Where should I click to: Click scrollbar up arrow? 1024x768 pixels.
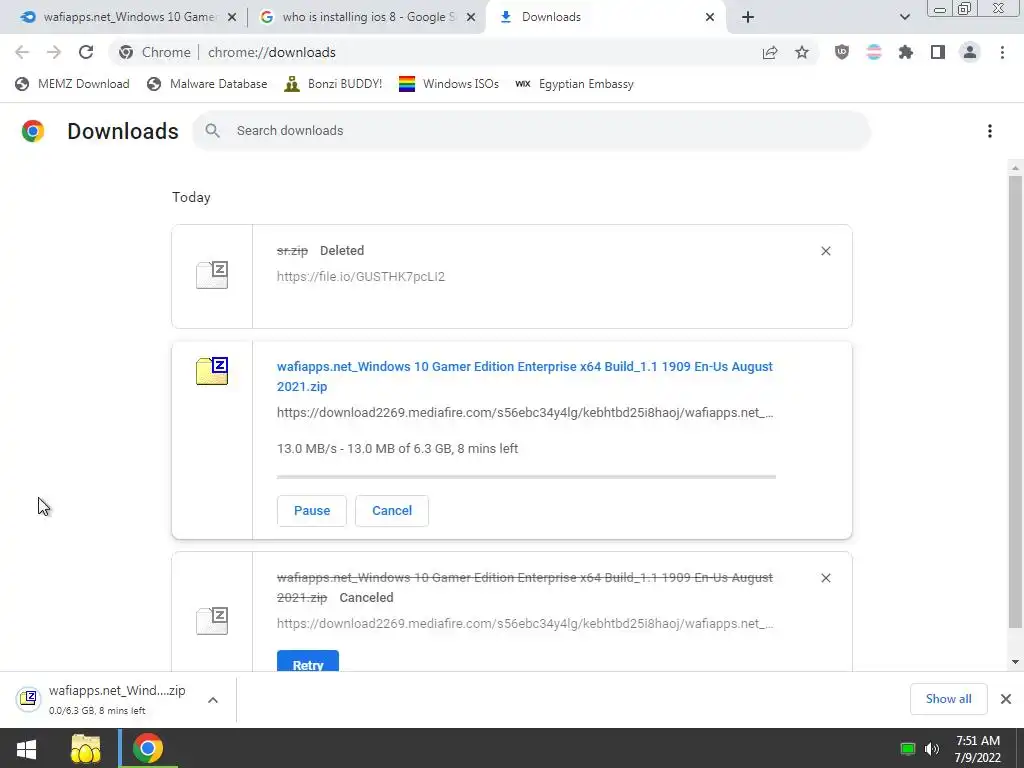tap(1015, 168)
